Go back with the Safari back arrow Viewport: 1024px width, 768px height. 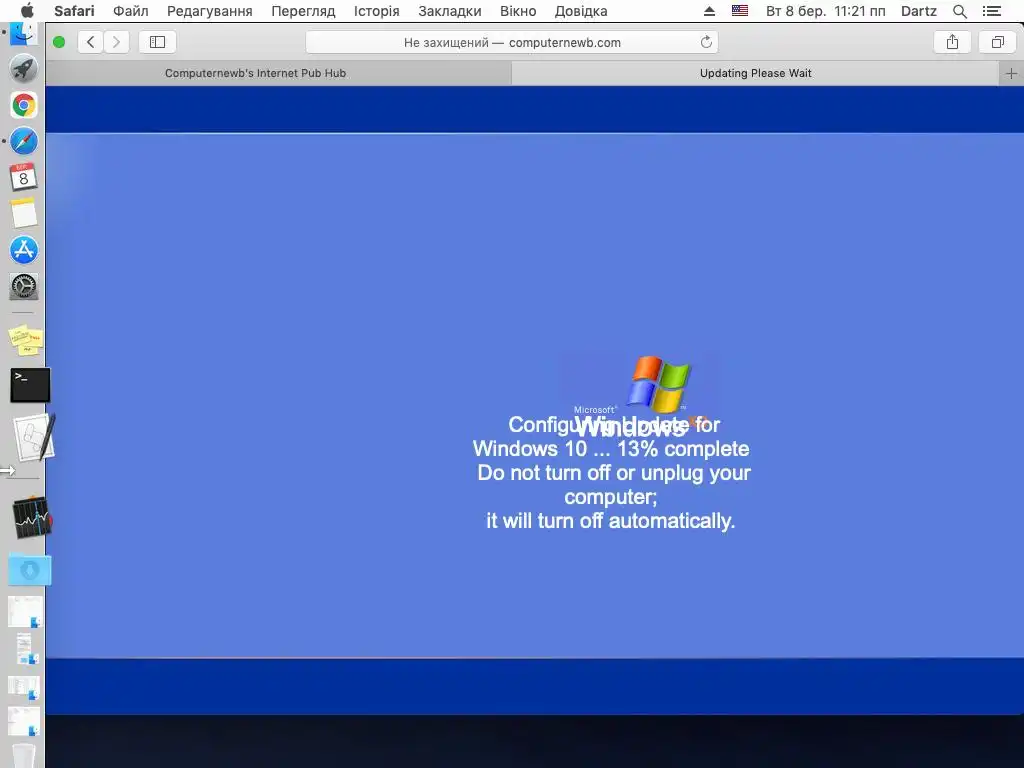[x=91, y=42]
